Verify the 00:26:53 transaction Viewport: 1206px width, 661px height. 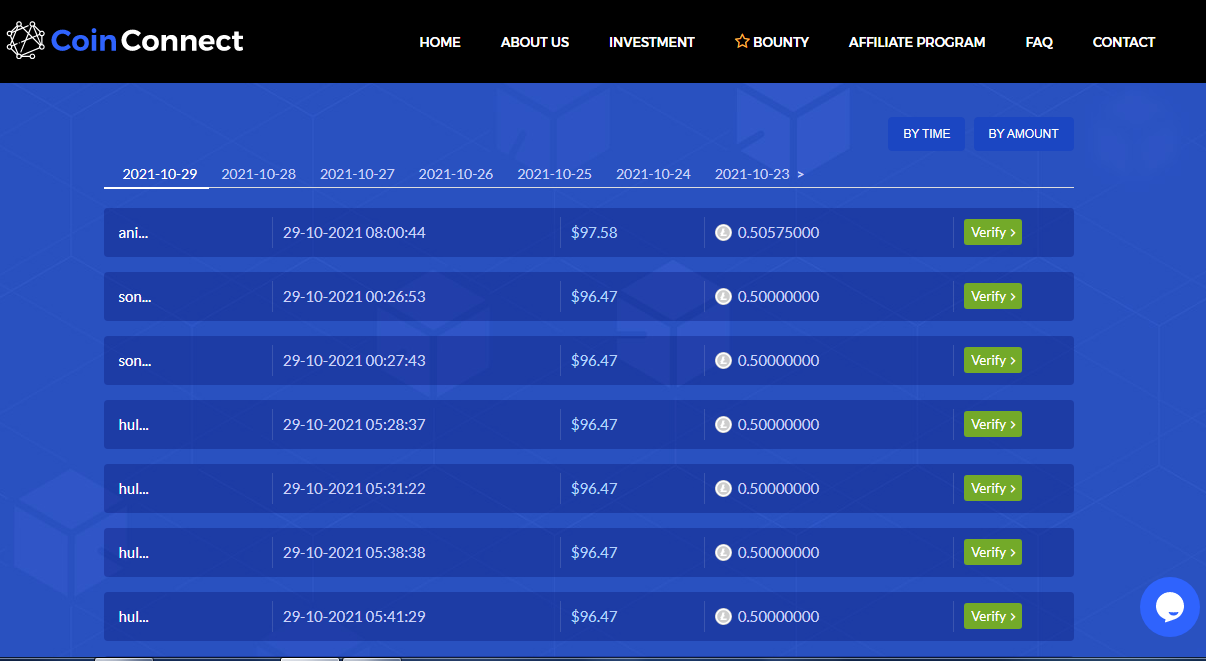pos(993,296)
